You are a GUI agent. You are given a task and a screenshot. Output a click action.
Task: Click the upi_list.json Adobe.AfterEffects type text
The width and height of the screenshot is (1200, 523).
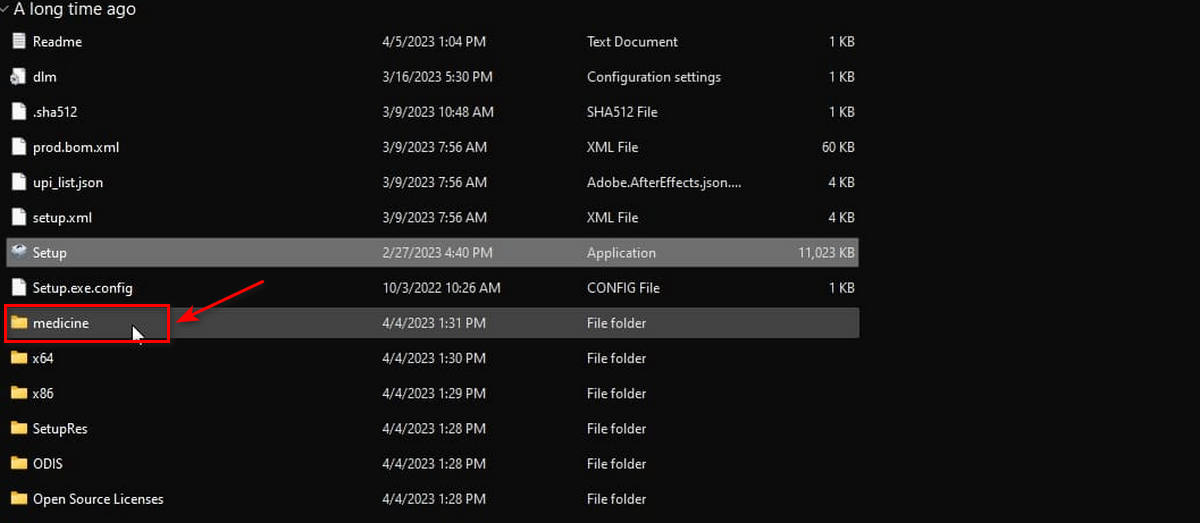point(663,182)
